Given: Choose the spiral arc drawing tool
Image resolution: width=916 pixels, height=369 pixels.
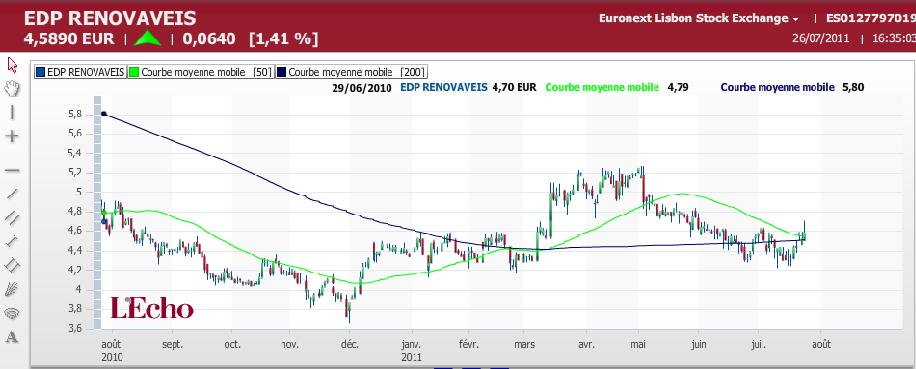Looking at the screenshot, I should 12,314.
